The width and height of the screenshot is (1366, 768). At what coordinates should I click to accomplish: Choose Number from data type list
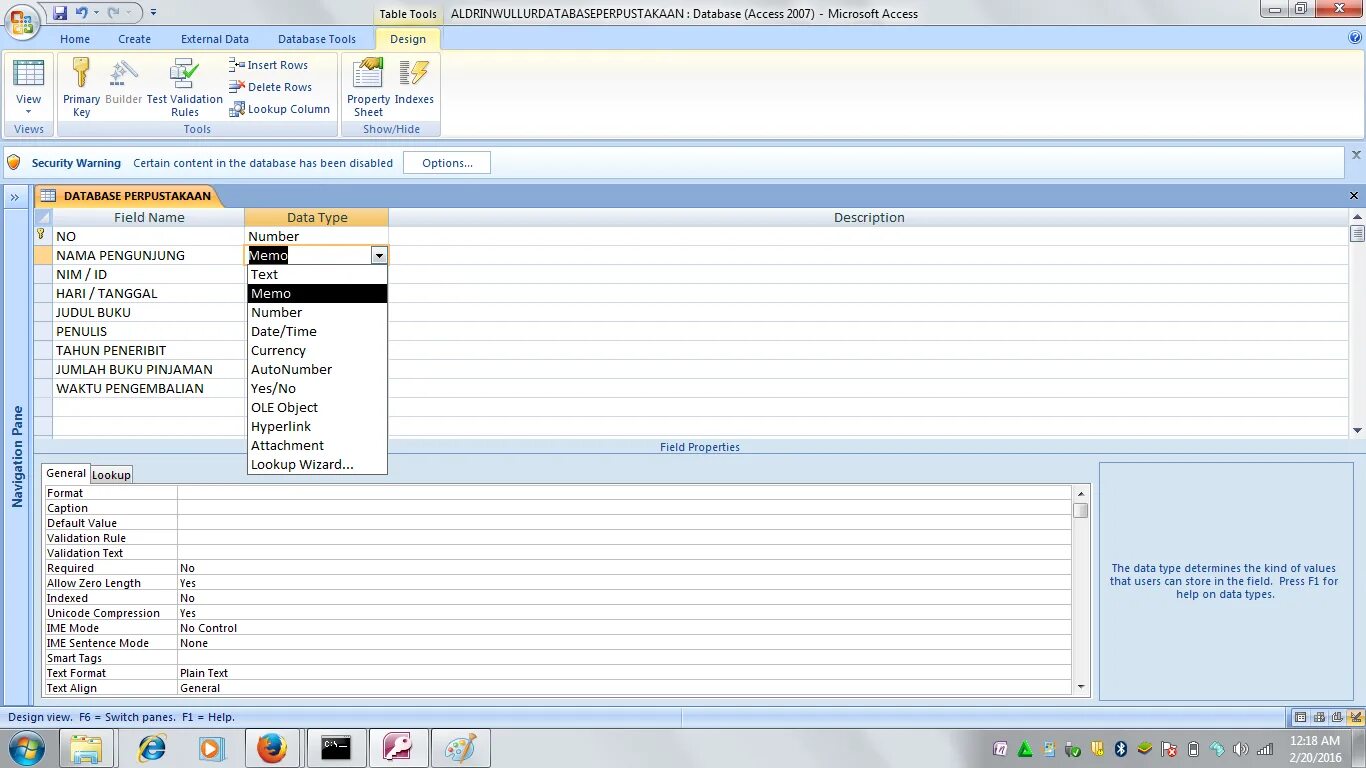tap(317, 312)
